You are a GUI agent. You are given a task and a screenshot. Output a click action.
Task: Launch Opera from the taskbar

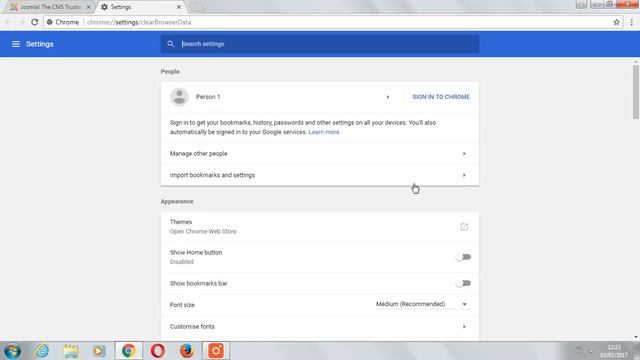click(x=158, y=351)
